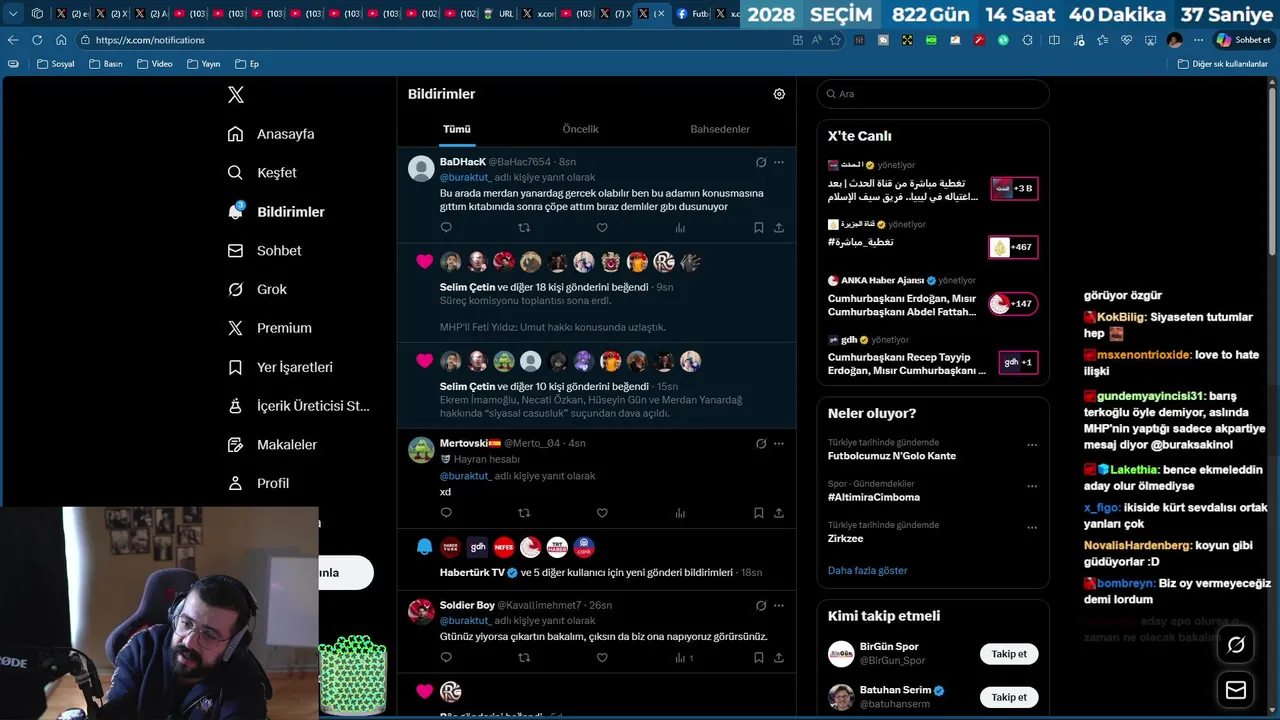The width and height of the screenshot is (1280, 720).
Task: View analytics of BaDHacK's post
Action: point(680,228)
